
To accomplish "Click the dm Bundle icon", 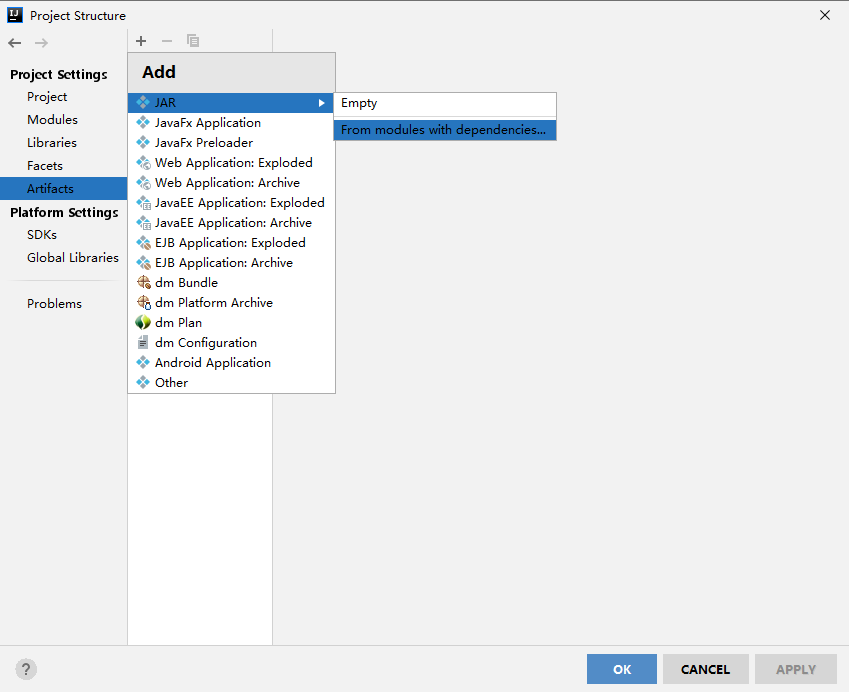I will click(143, 283).
